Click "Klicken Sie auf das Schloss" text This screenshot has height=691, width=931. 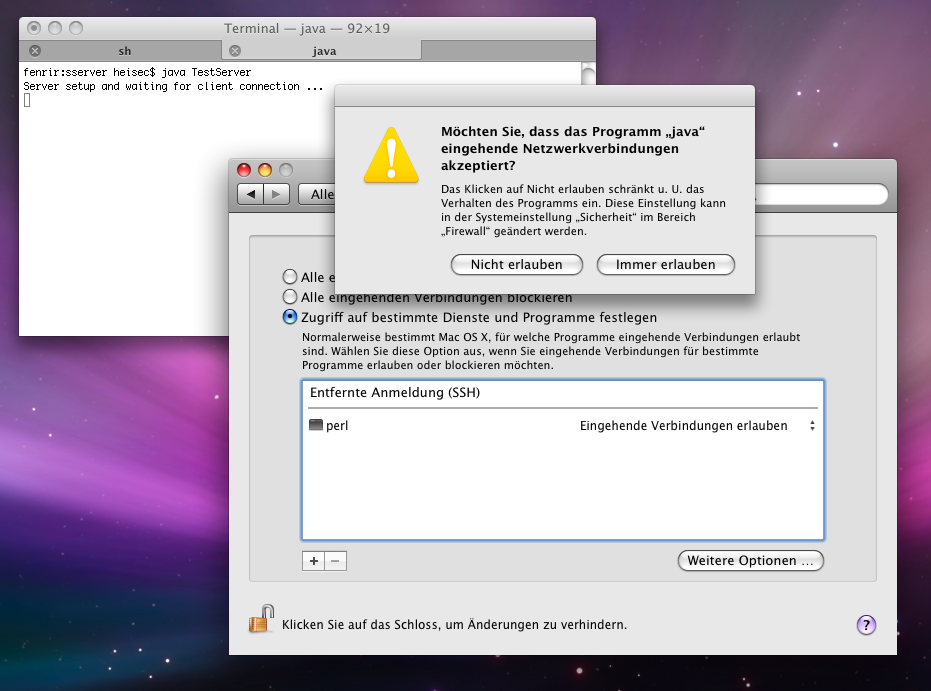[x=454, y=625]
